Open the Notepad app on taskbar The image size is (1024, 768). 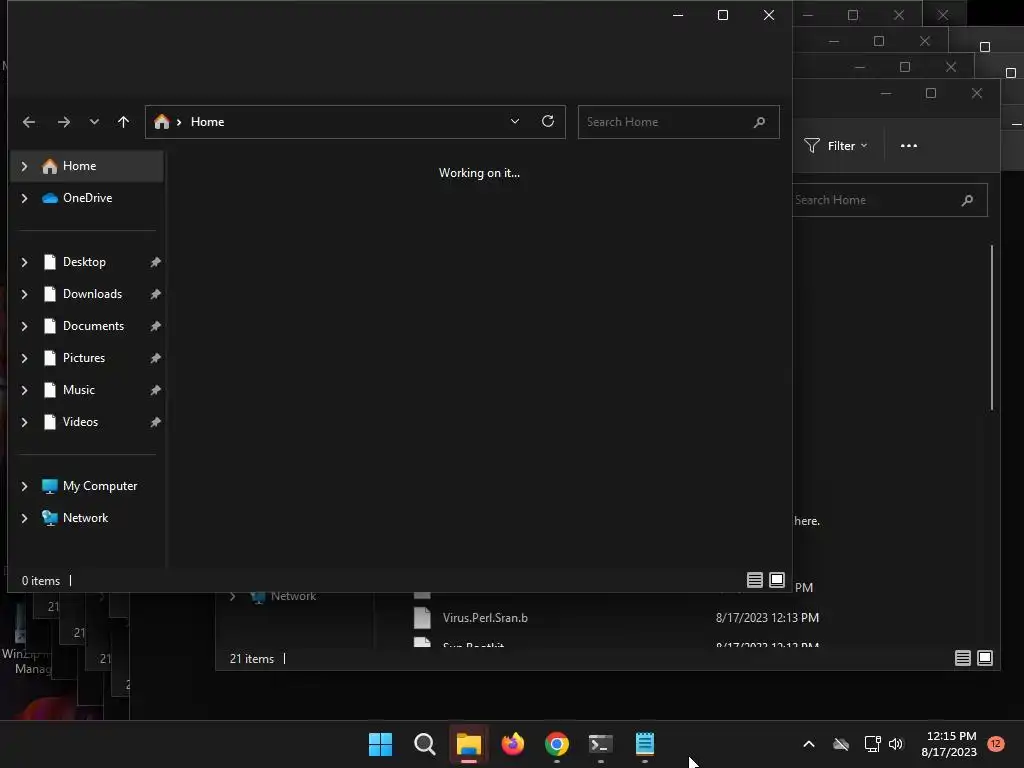[645, 744]
